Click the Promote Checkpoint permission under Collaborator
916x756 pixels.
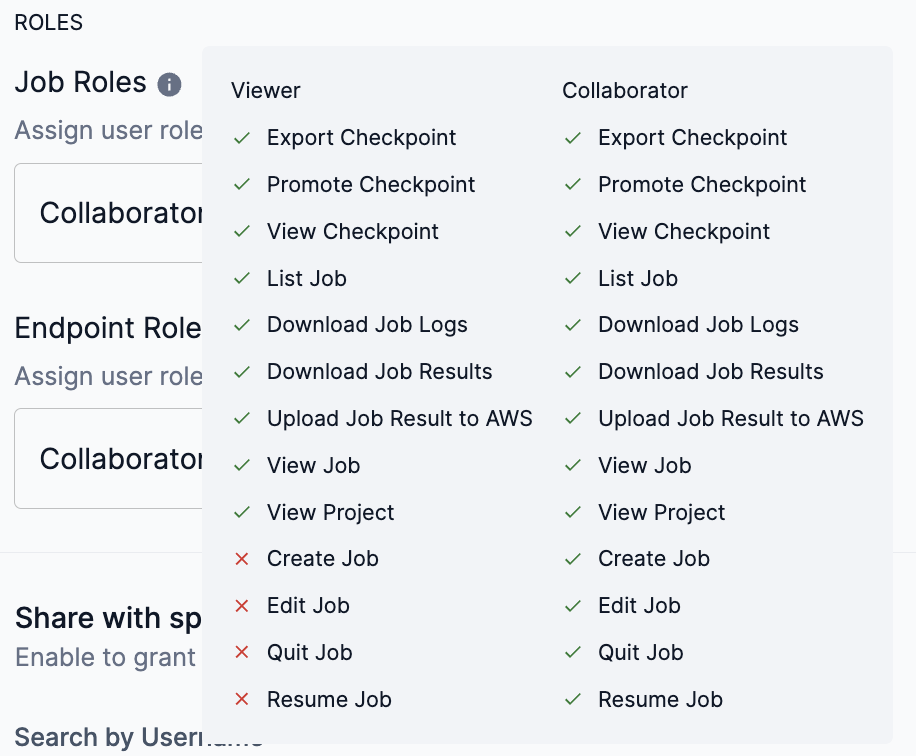pos(701,184)
